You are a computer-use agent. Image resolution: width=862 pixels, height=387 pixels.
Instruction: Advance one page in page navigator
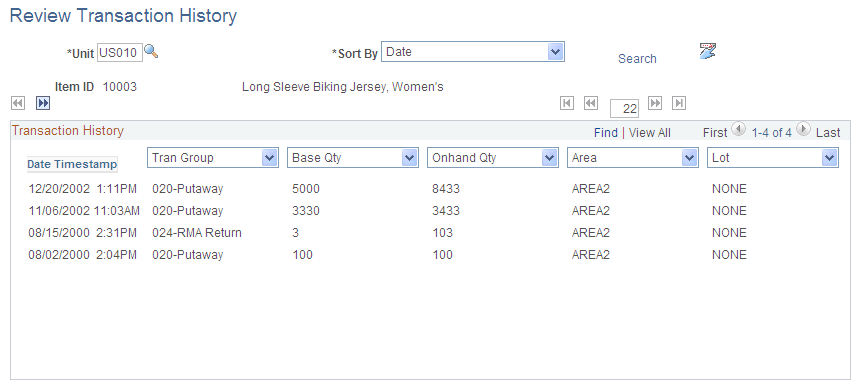pyautogui.click(x=655, y=103)
